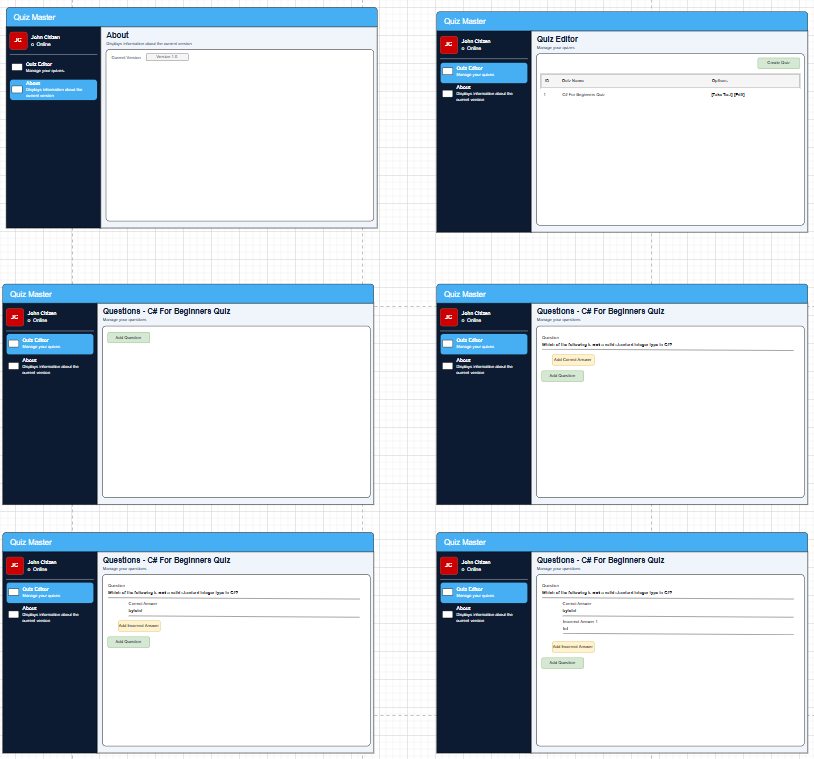This screenshot has height=759, width=814.
Task: Click the About sidebar icon in the Incorrect Answer 1 mockup
Action: tap(447, 614)
